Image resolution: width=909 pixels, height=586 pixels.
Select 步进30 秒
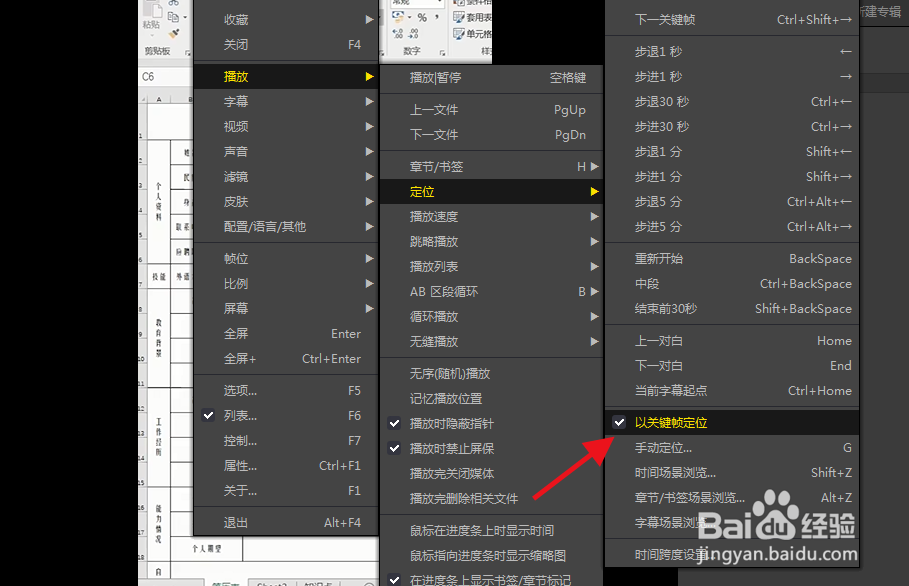pyautogui.click(x=732, y=126)
